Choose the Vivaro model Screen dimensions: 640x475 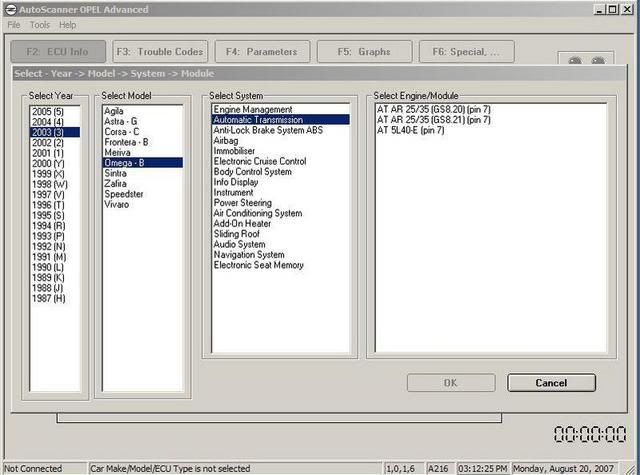[142, 204]
